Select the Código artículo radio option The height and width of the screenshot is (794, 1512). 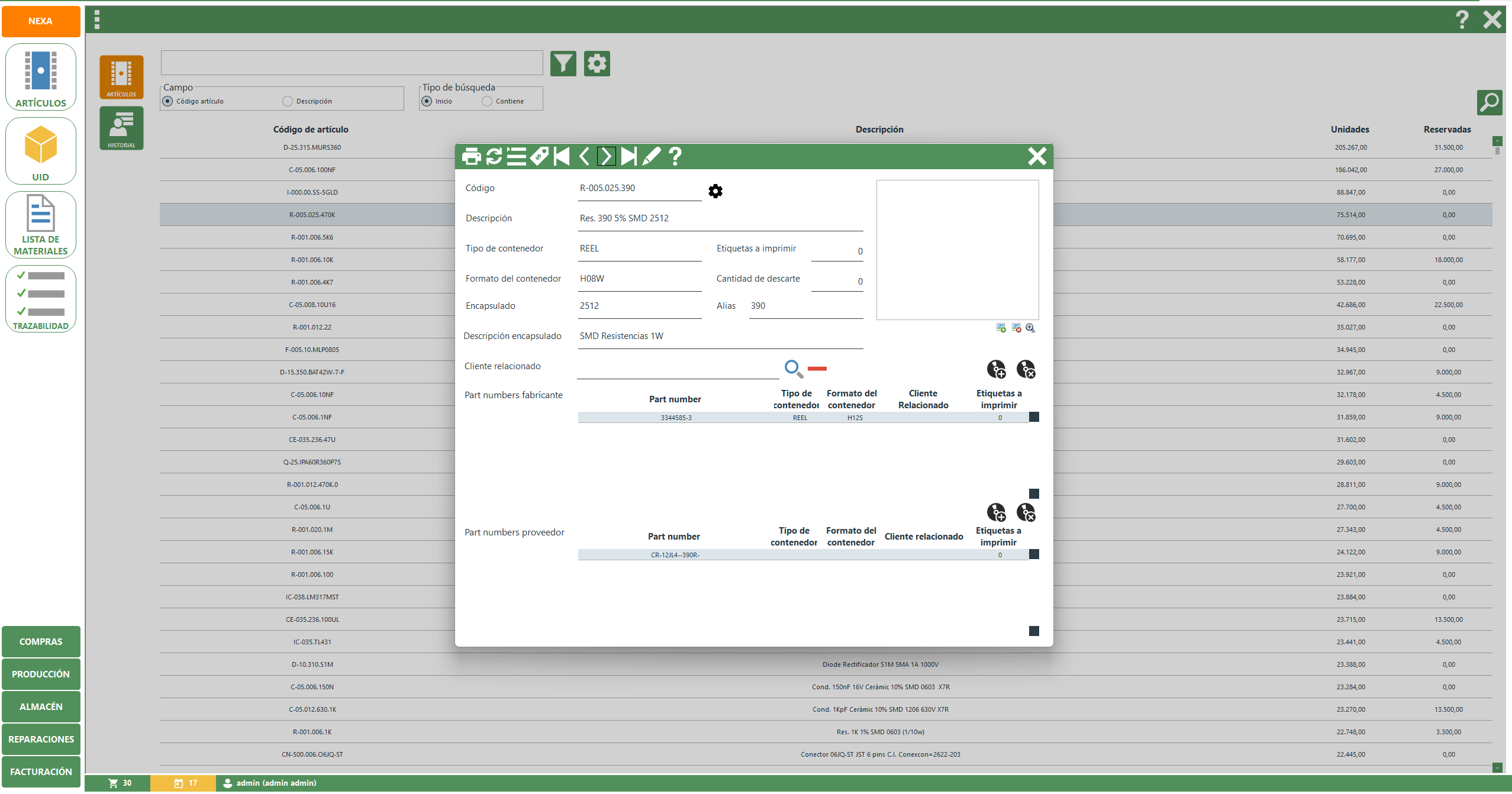168,101
